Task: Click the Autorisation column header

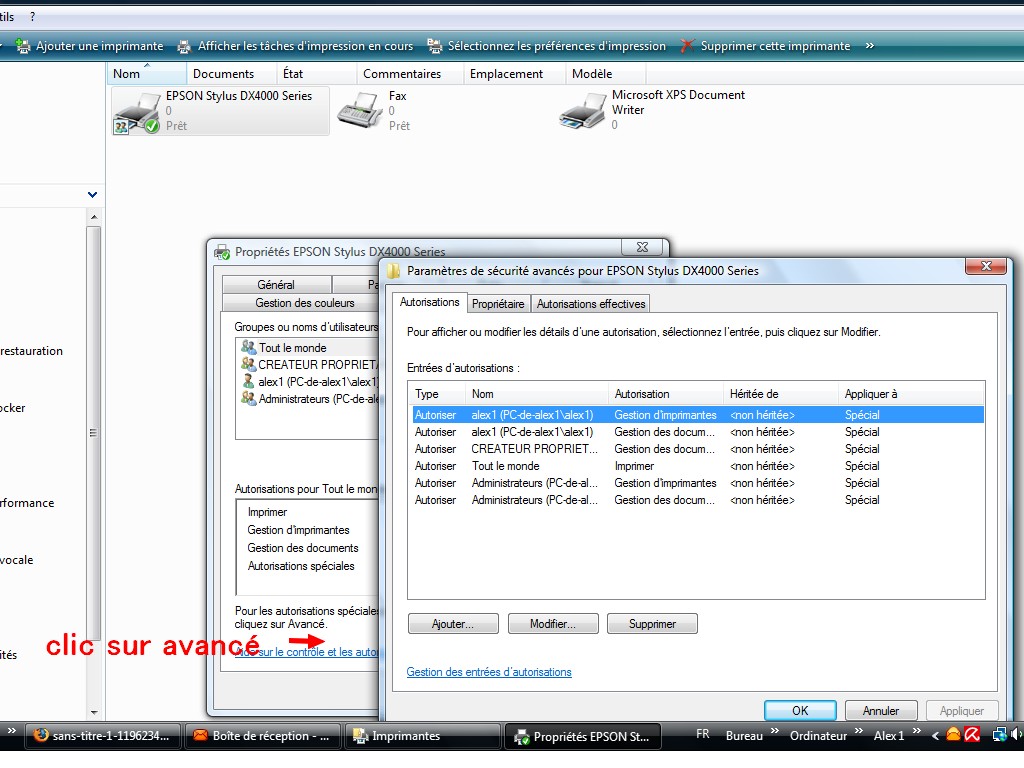Action: [x=665, y=394]
